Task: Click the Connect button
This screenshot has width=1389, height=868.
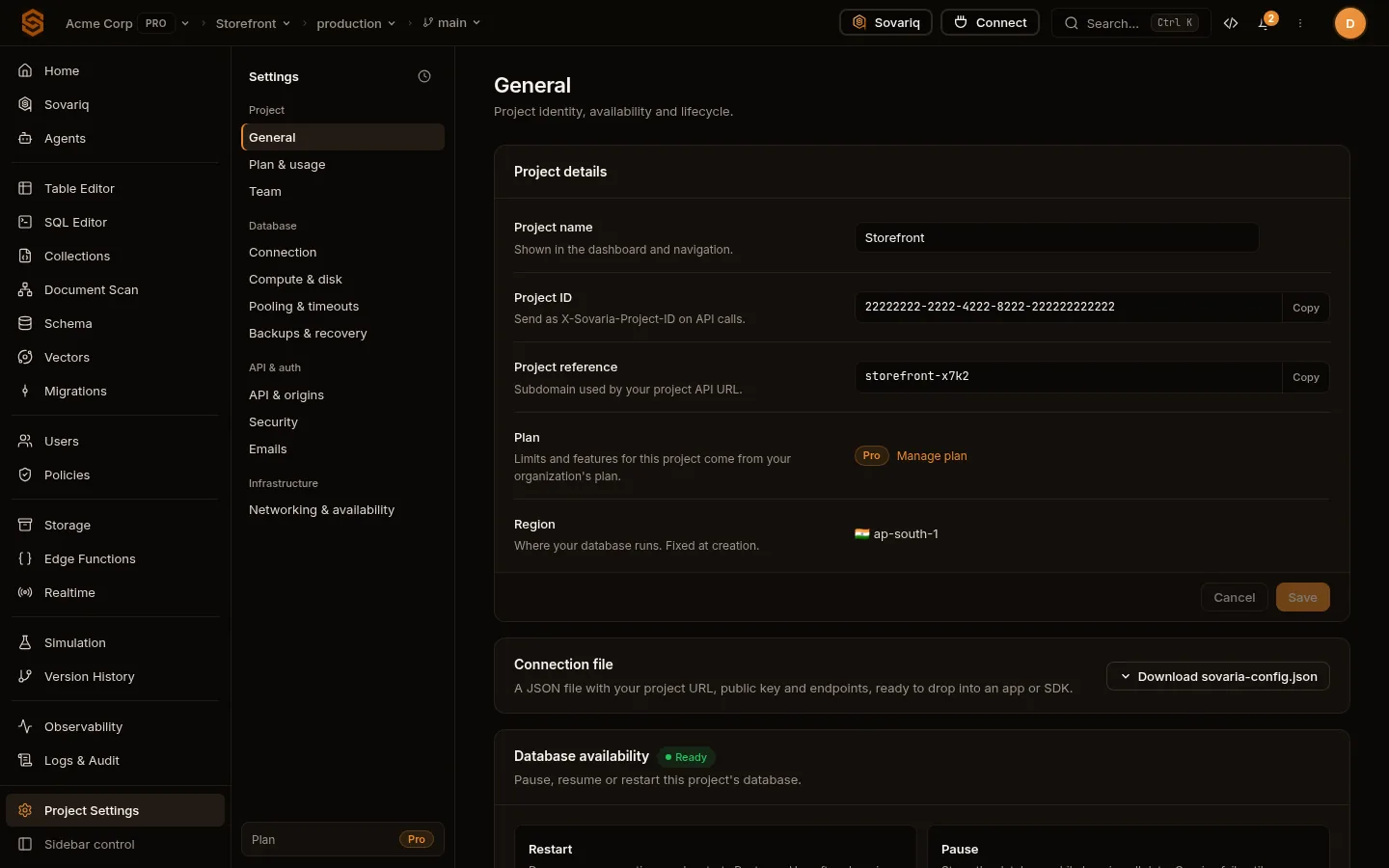Action: [990, 23]
